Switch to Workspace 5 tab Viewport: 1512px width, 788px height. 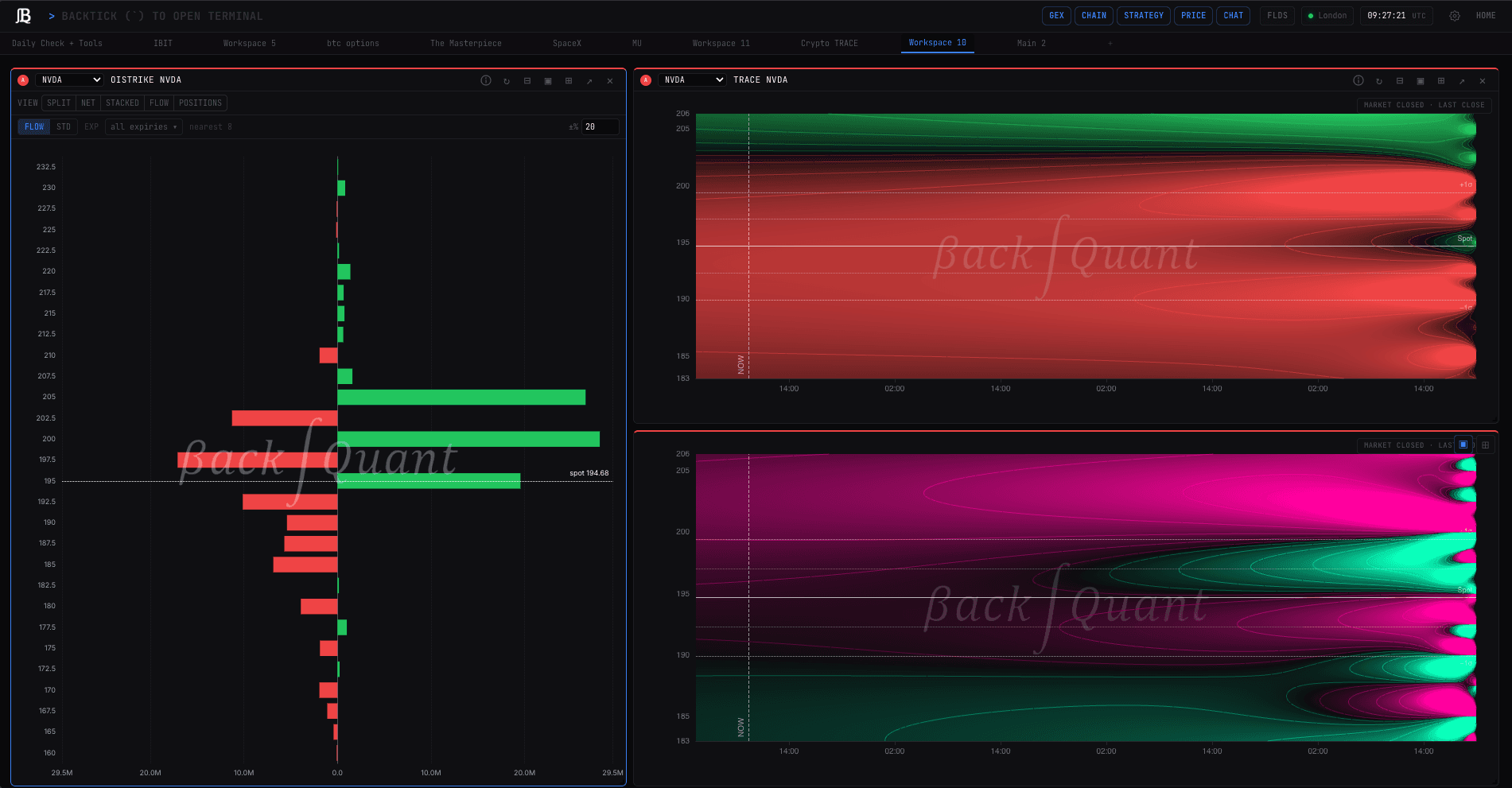point(250,44)
